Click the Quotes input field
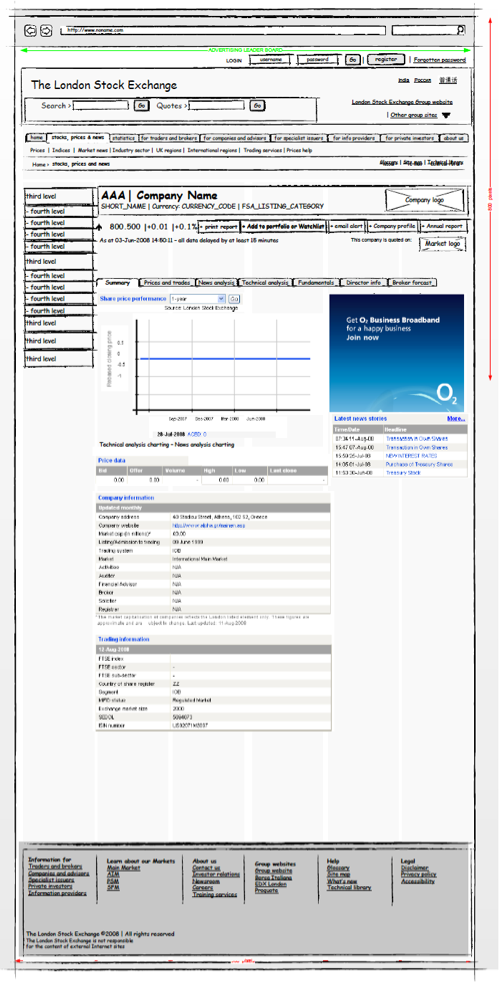500x982 pixels. pyautogui.click(x=216, y=106)
